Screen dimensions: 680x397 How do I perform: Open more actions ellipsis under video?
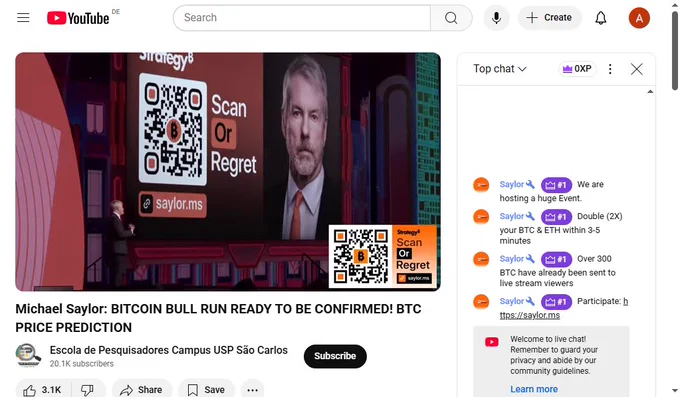point(252,390)
